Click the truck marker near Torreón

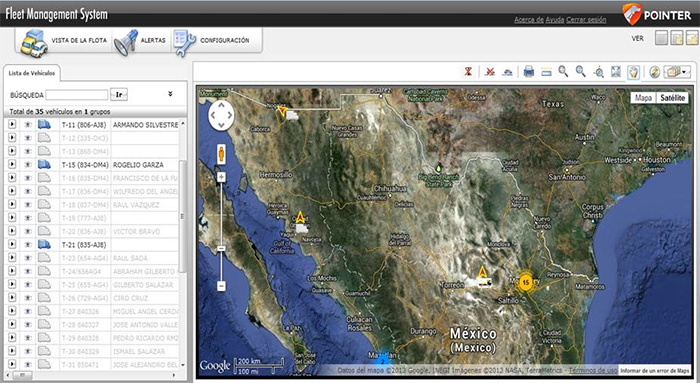483,282
